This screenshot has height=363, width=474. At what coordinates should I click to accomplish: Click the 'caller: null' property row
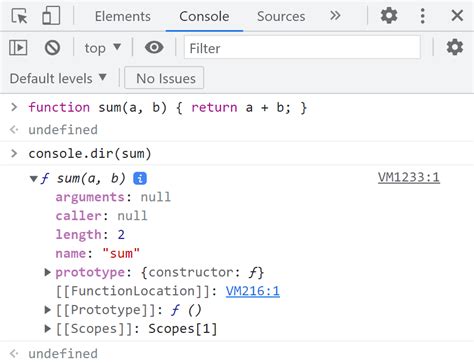[x=101, y=216]
